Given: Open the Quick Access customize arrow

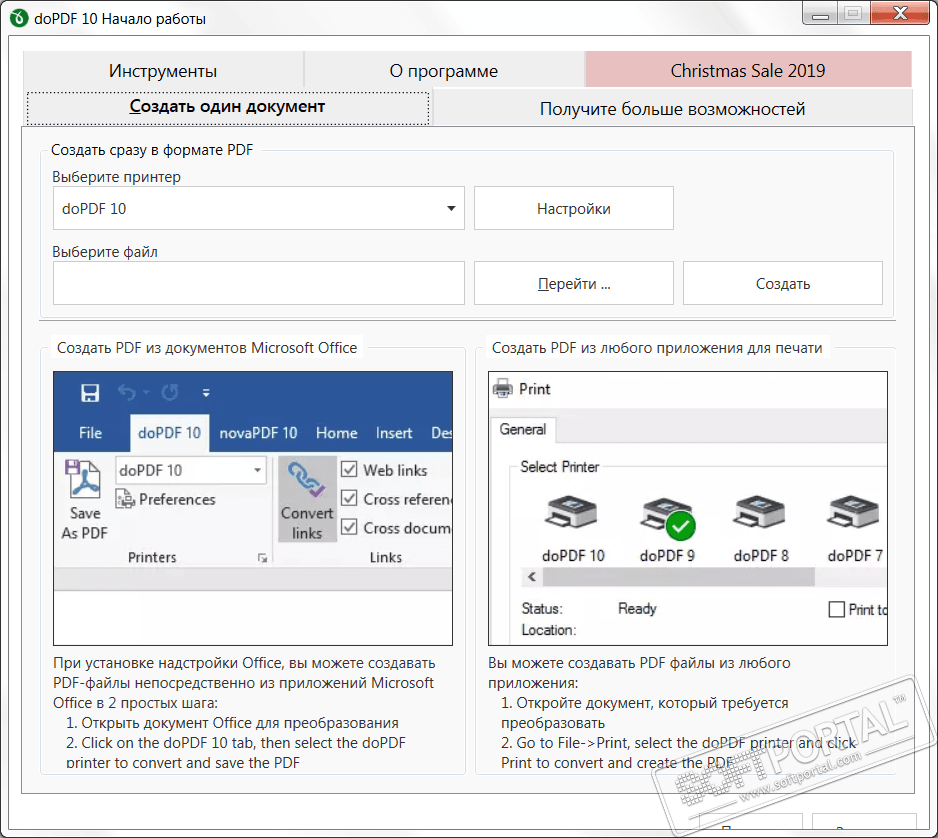Looking at the screenshot, I should coord(206,393).
